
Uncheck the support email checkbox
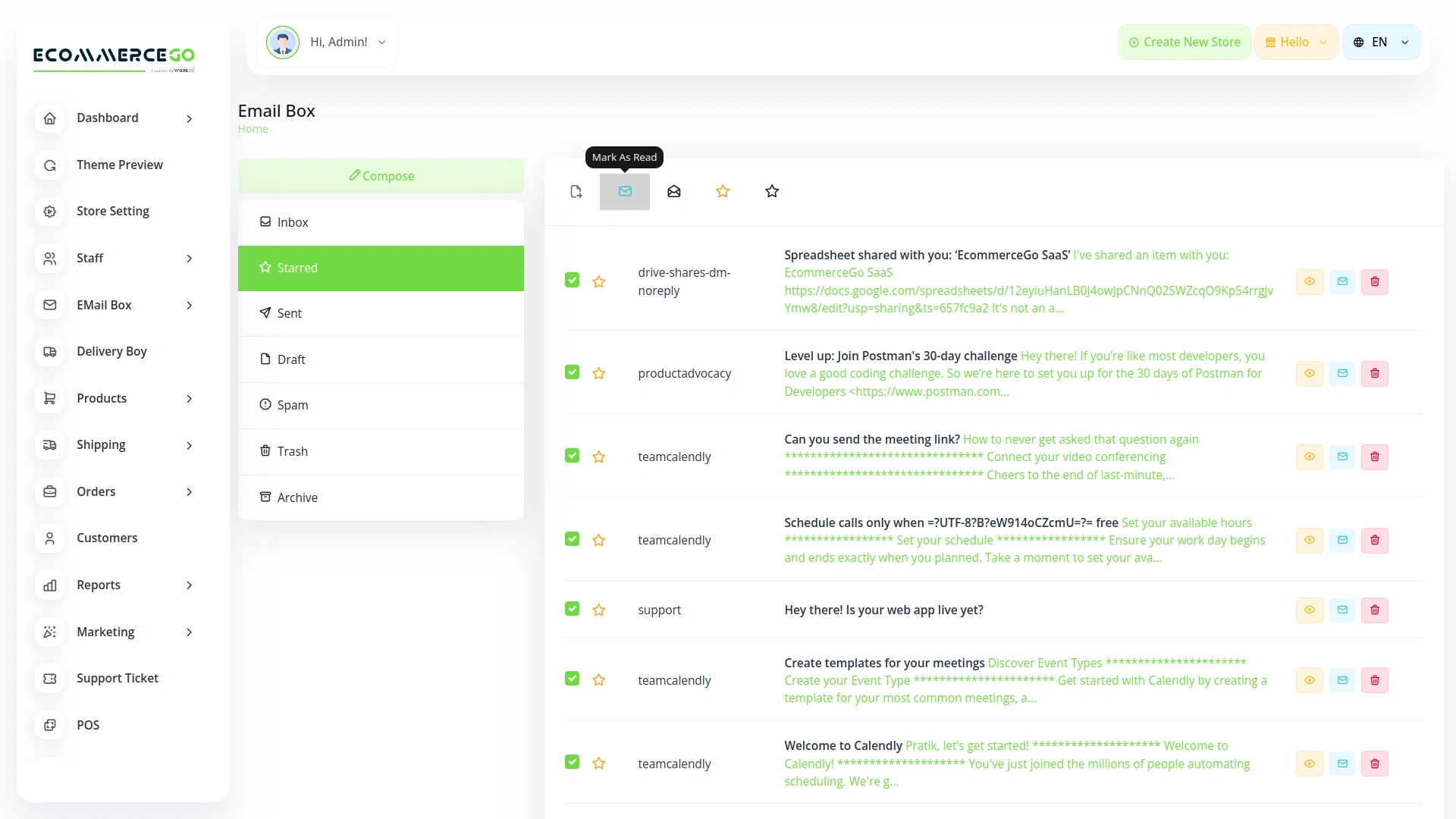573,609
